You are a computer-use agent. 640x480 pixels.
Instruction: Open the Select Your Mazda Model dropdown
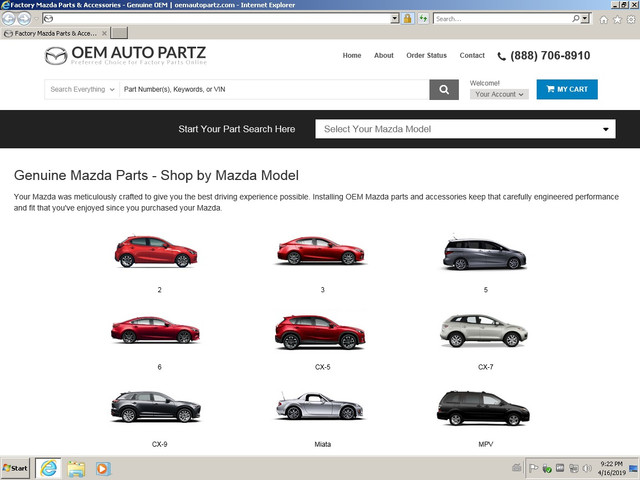(465, 129)
